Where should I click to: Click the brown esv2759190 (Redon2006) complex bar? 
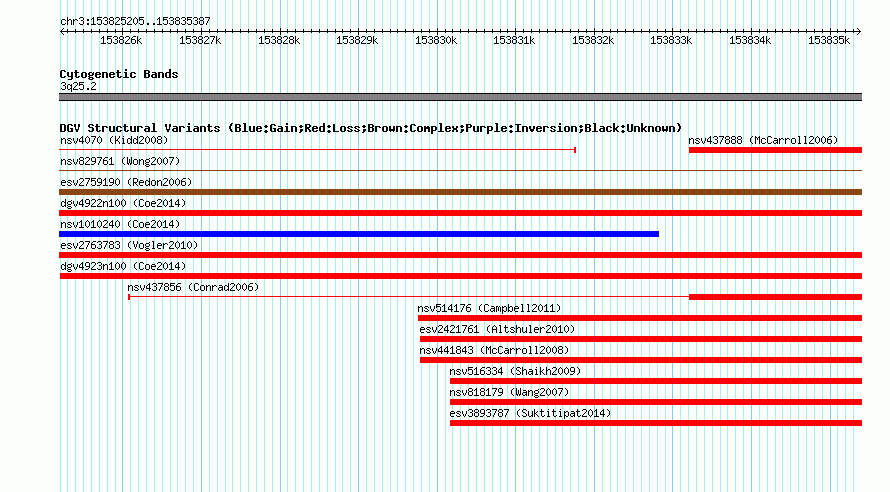pyautogui.click(x=460, y=192)
